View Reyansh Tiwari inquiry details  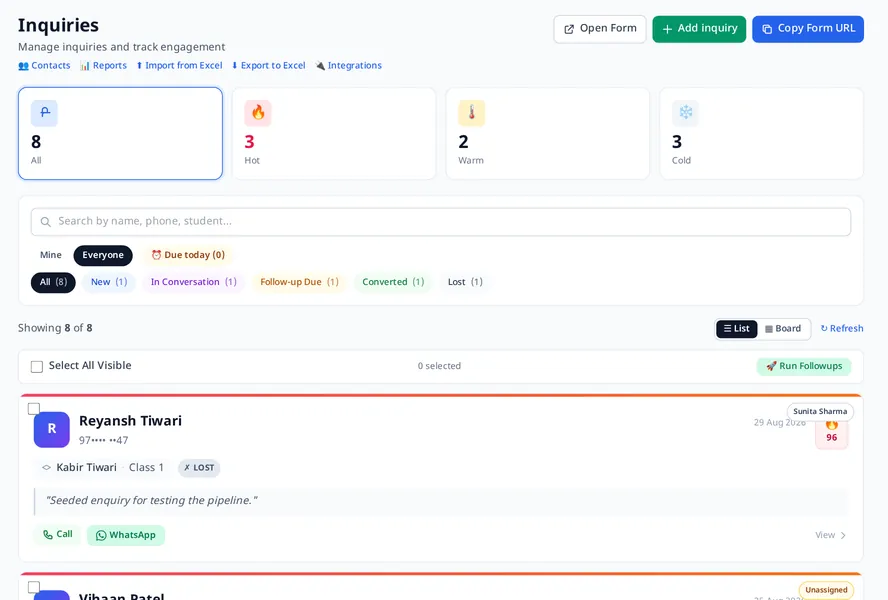pyautogui.click(x=830, y=535)
